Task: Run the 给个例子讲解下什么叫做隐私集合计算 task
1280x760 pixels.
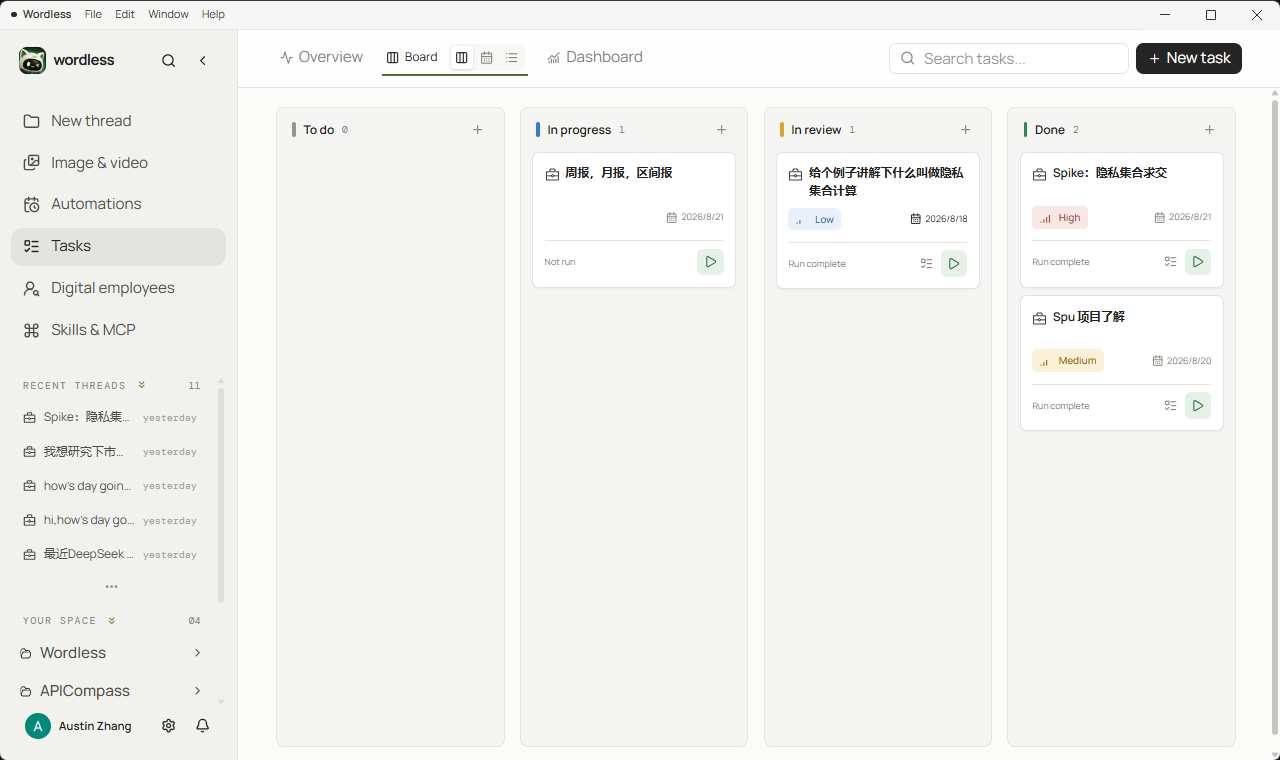Action: coord(954,264)
